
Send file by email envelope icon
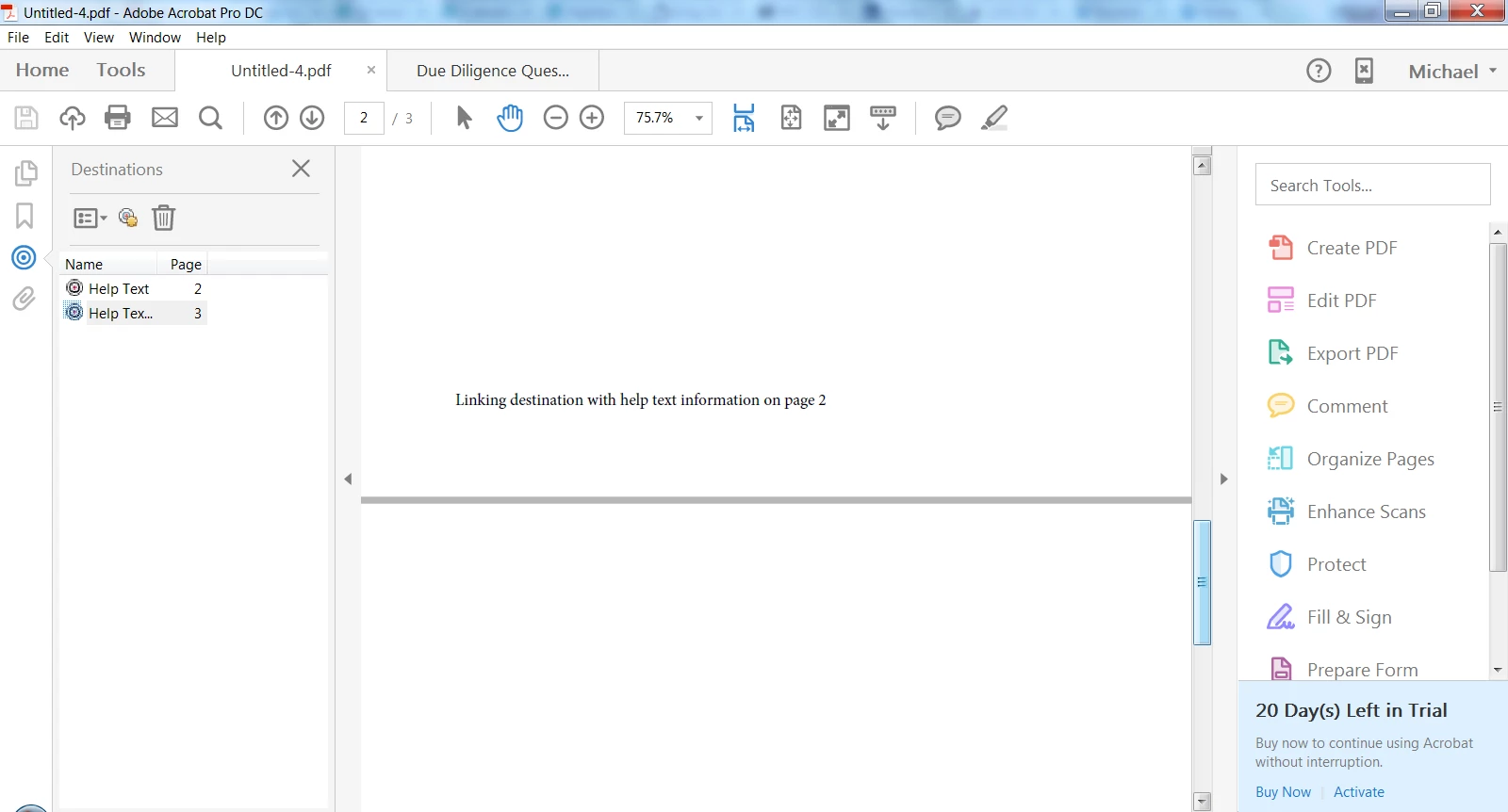pos(165,118)
